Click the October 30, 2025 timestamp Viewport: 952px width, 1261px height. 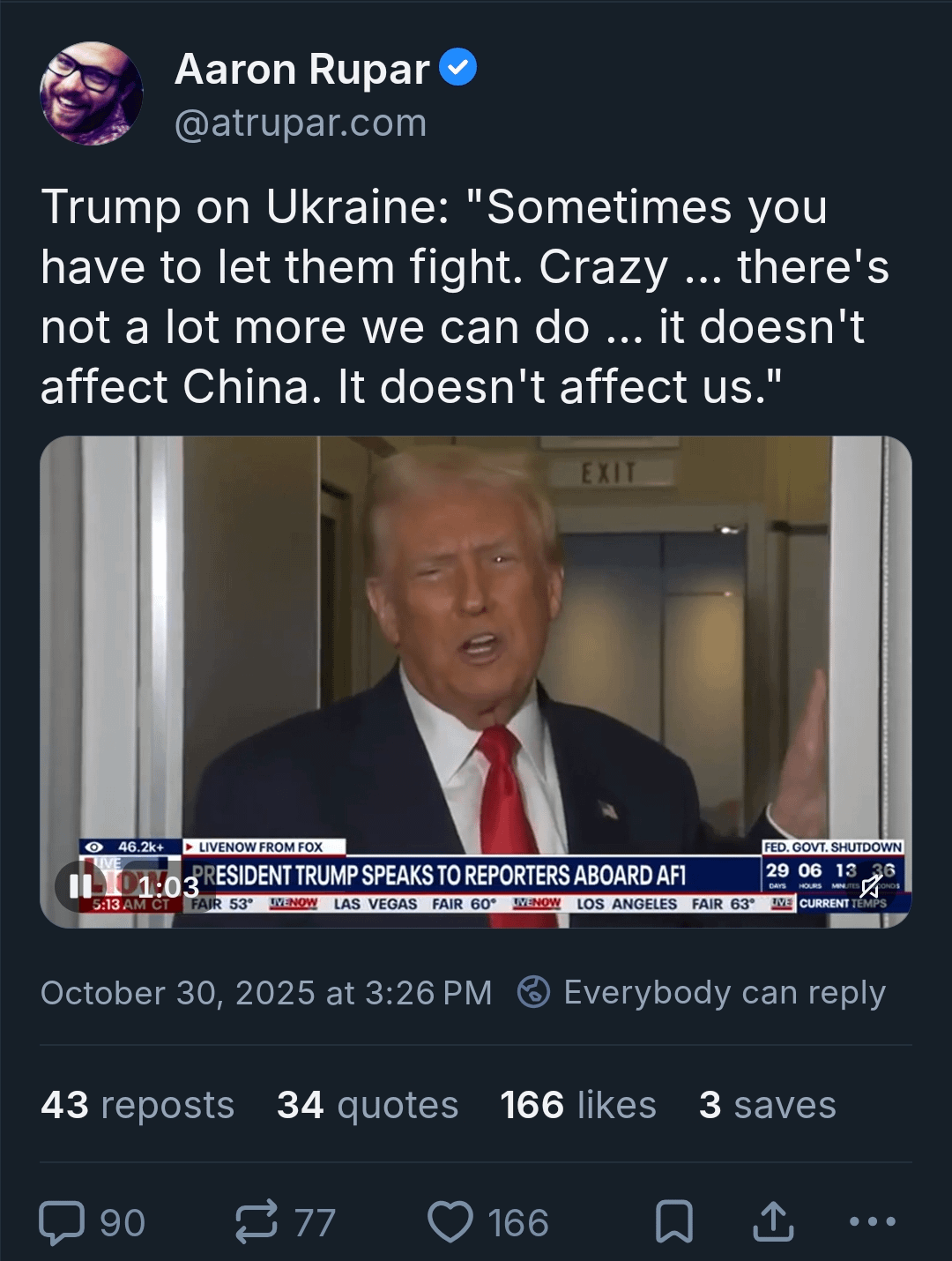(x=266, y=993)
